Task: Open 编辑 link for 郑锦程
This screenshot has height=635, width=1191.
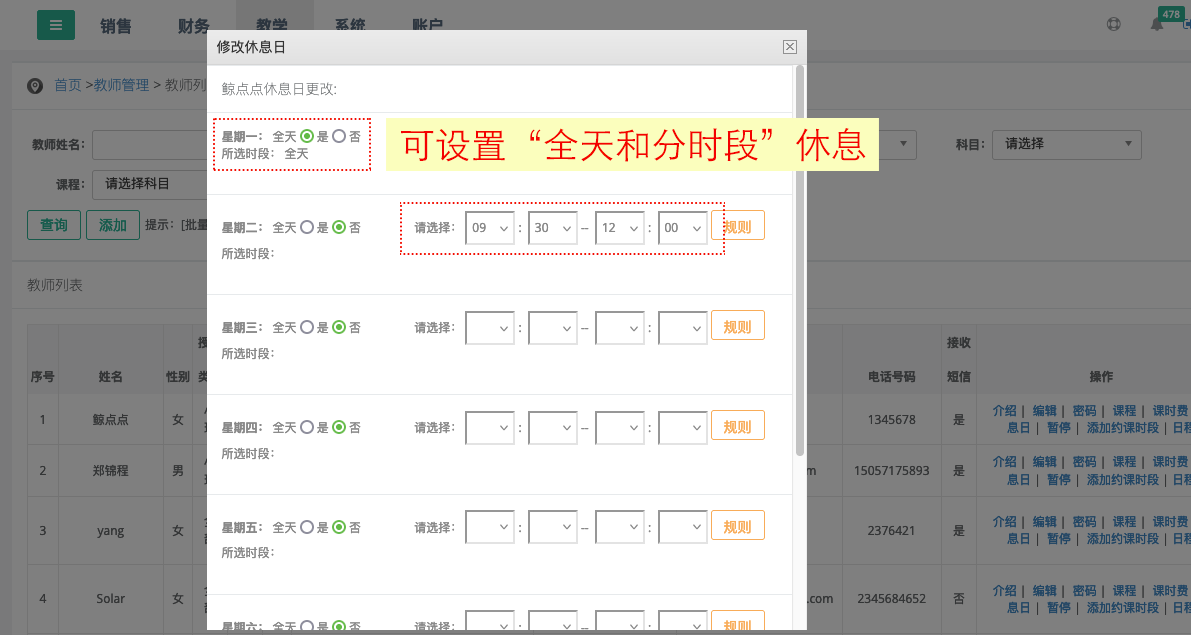Action: coord(1044,462)
